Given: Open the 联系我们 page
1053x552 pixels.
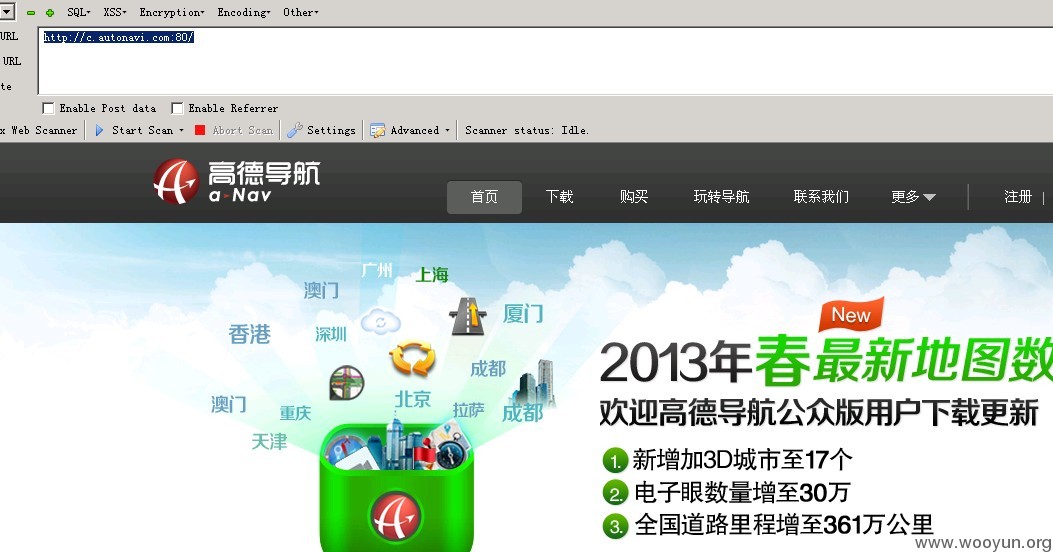Looking at the screenshot, I should (821, 197).
